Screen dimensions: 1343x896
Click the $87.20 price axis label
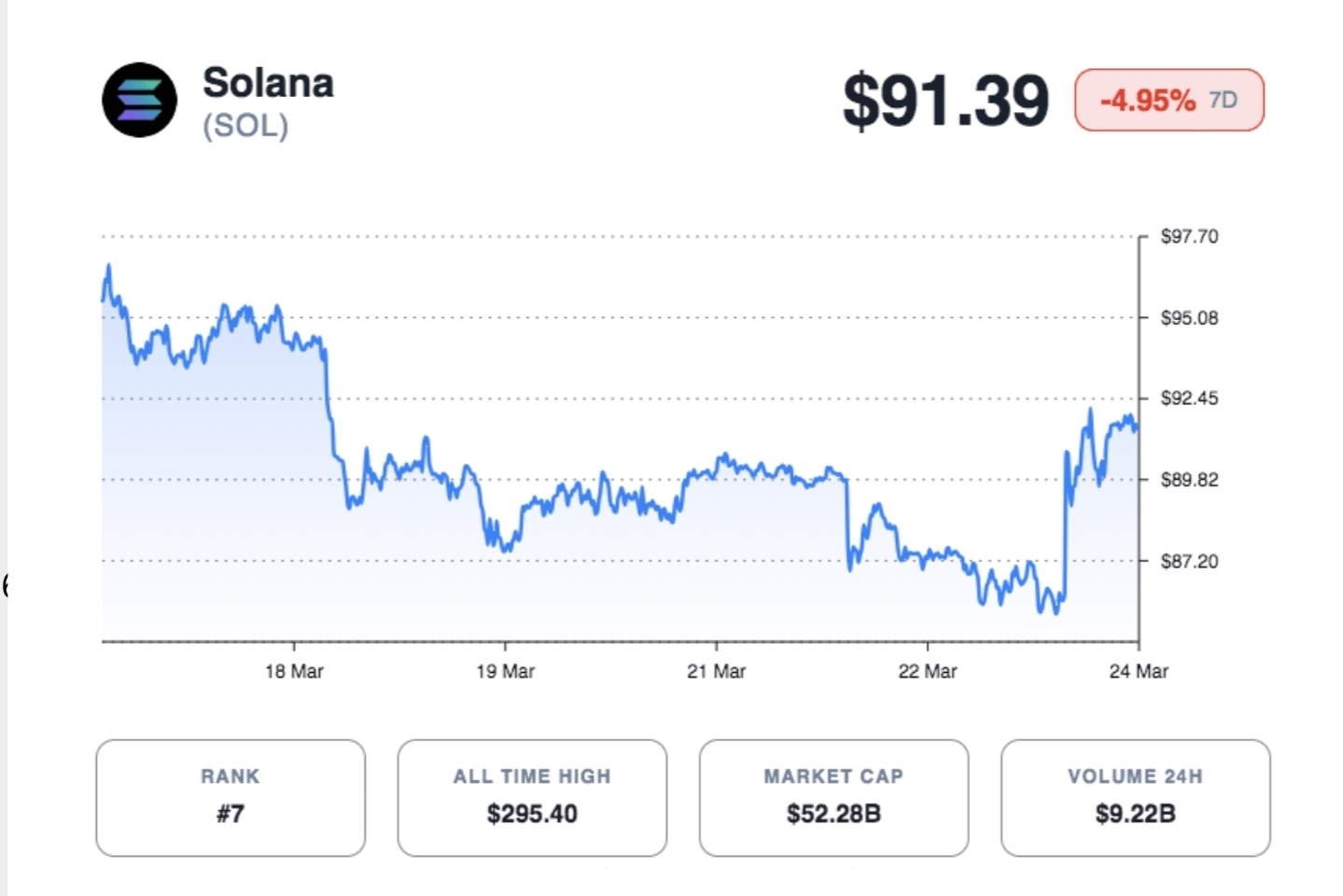point(1189,561)
